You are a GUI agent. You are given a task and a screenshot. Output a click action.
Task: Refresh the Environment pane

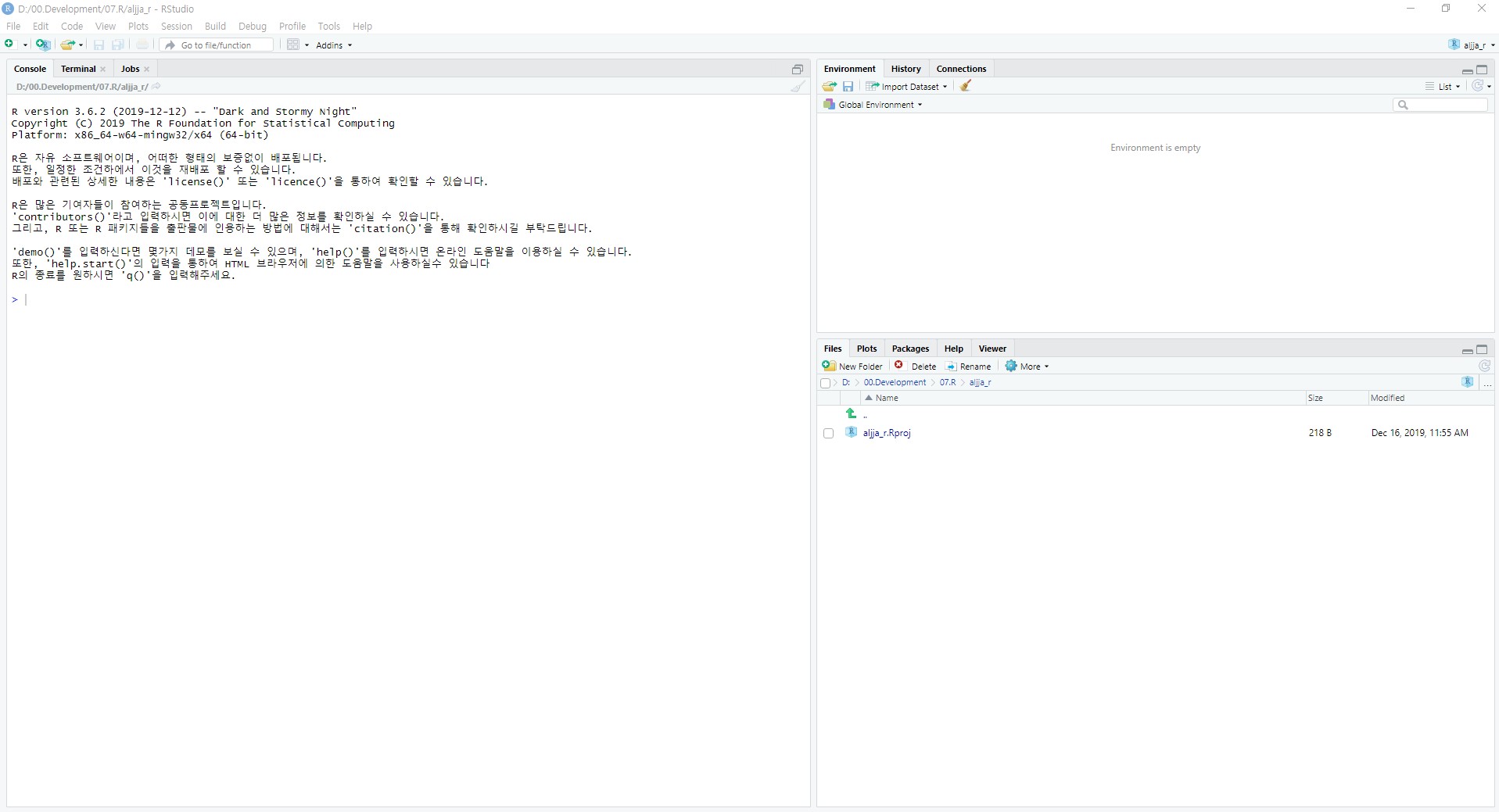pyautogui.click(x=1477, y=86)
